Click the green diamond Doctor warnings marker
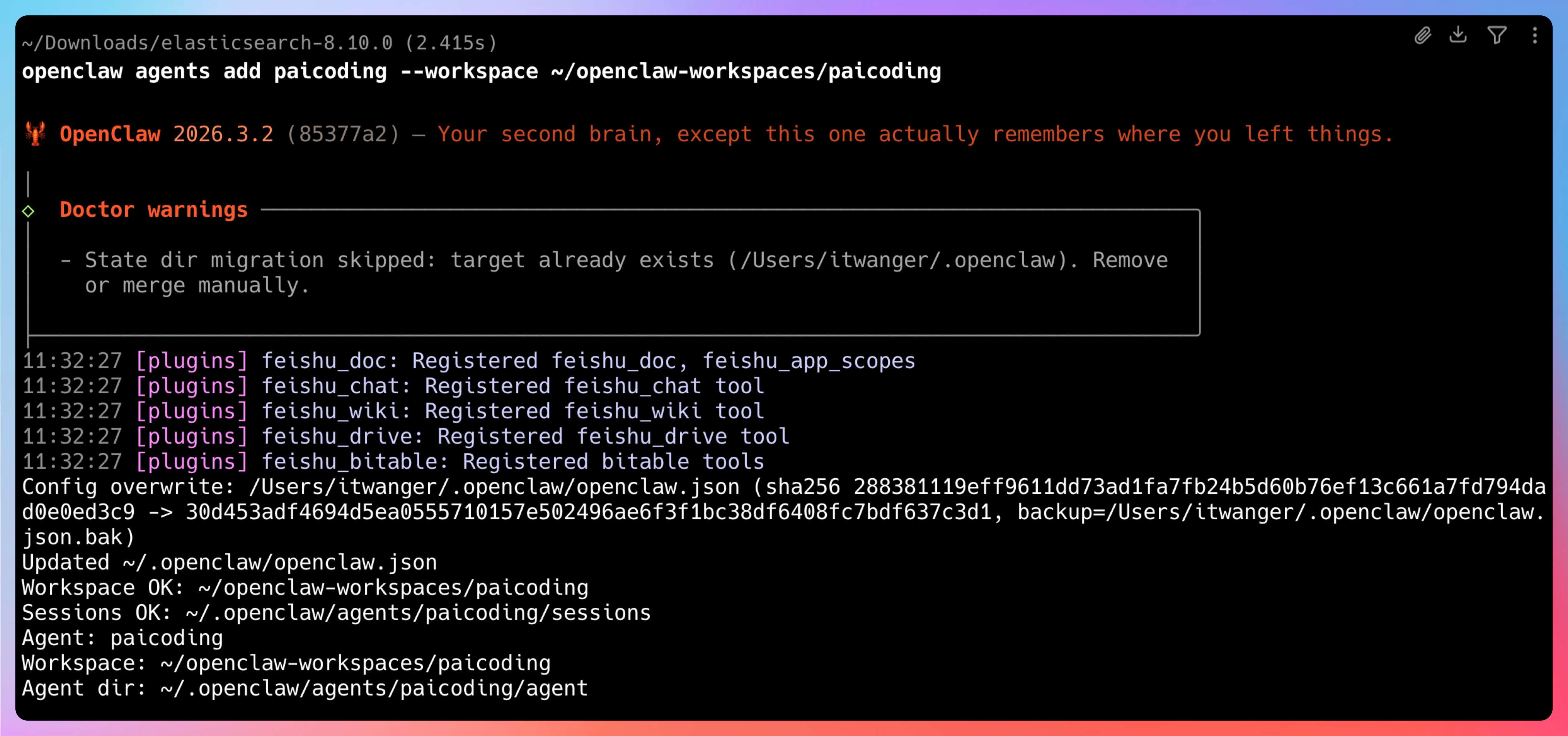This screenshot has height=736, width=1568. [x=28, y=211]
